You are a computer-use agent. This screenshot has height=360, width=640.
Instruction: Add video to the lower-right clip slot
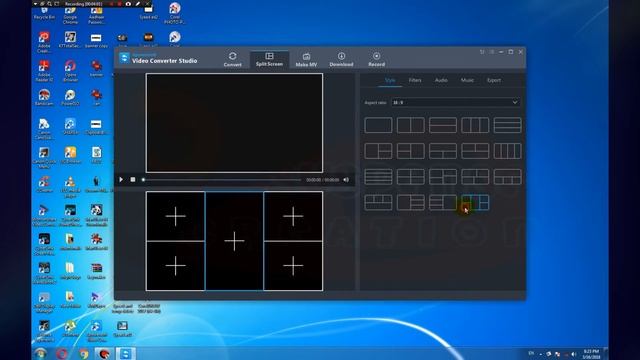pyautogui.click(x=293, y=266)
